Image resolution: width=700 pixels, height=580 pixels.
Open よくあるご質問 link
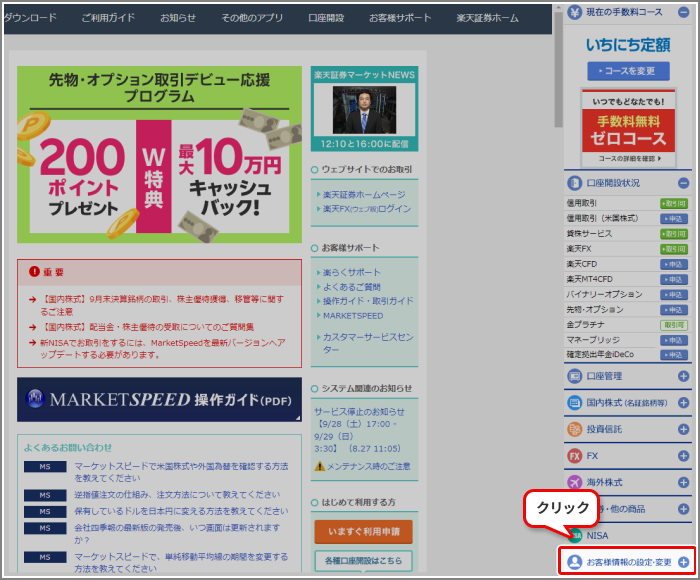pos(352,287)
